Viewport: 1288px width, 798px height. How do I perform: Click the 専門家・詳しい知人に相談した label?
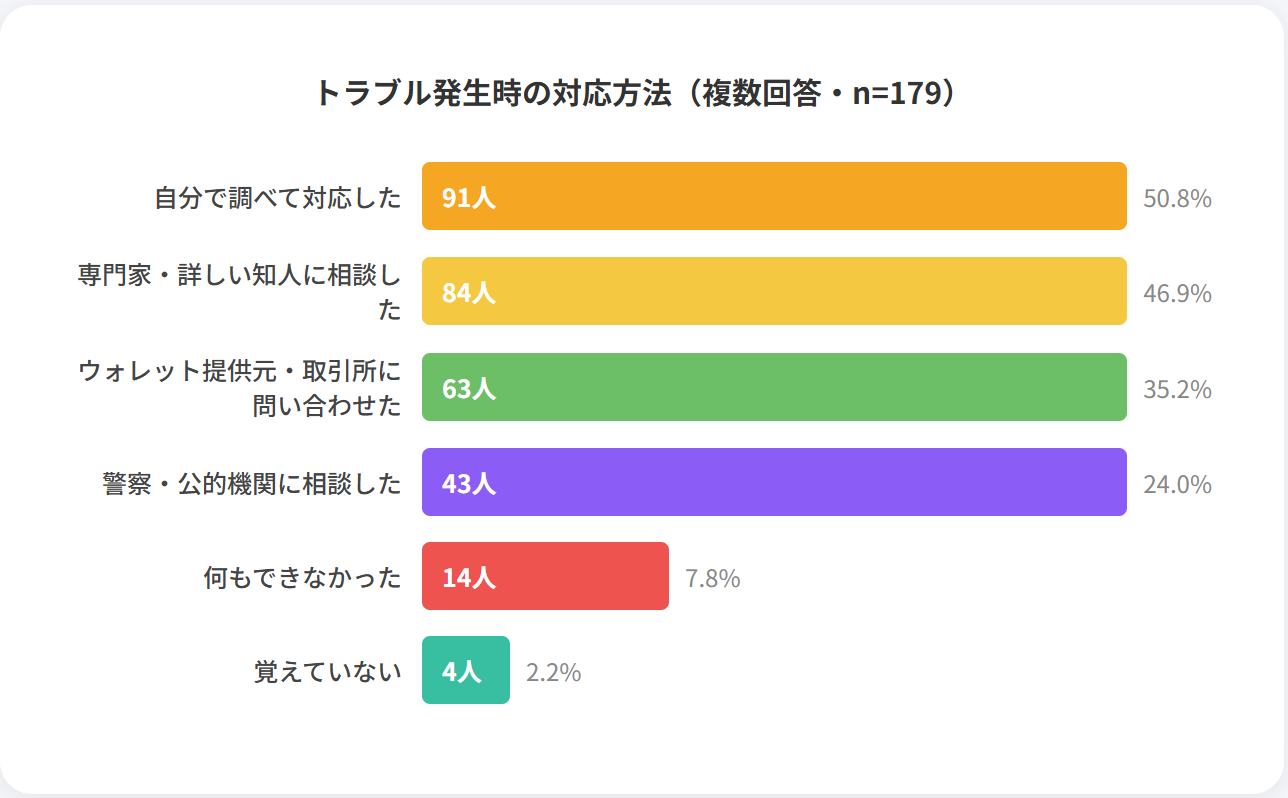point(240,292)
